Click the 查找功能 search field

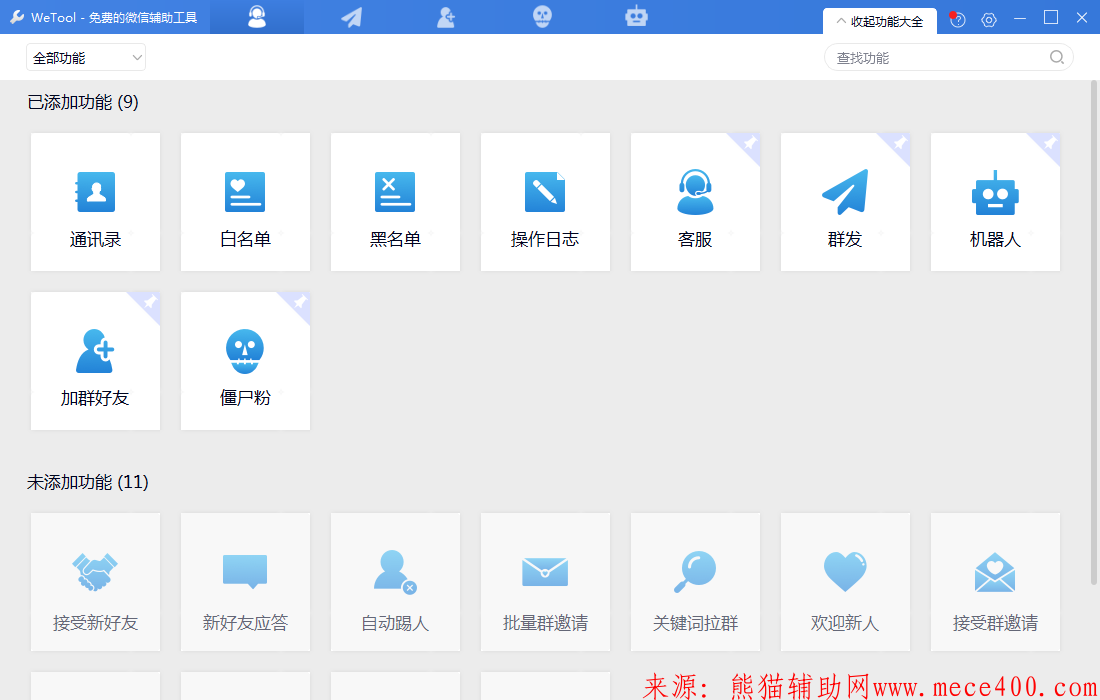click(938, 58)
